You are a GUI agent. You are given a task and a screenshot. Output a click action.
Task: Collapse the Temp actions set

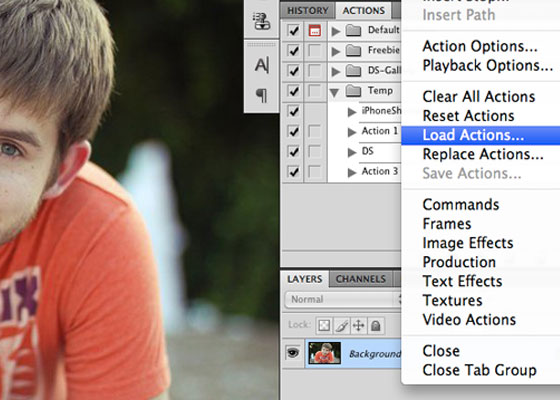pos(334,93)
